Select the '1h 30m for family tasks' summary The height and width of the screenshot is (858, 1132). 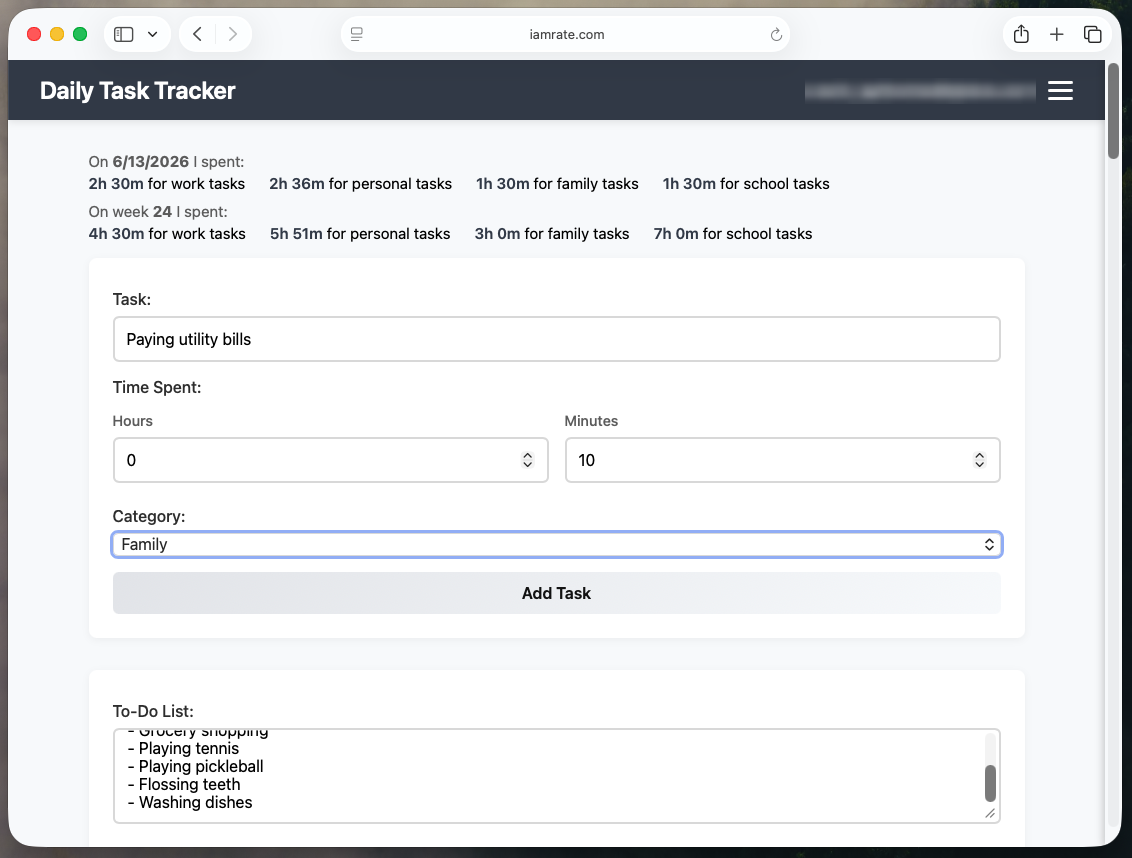coord(557,183)
